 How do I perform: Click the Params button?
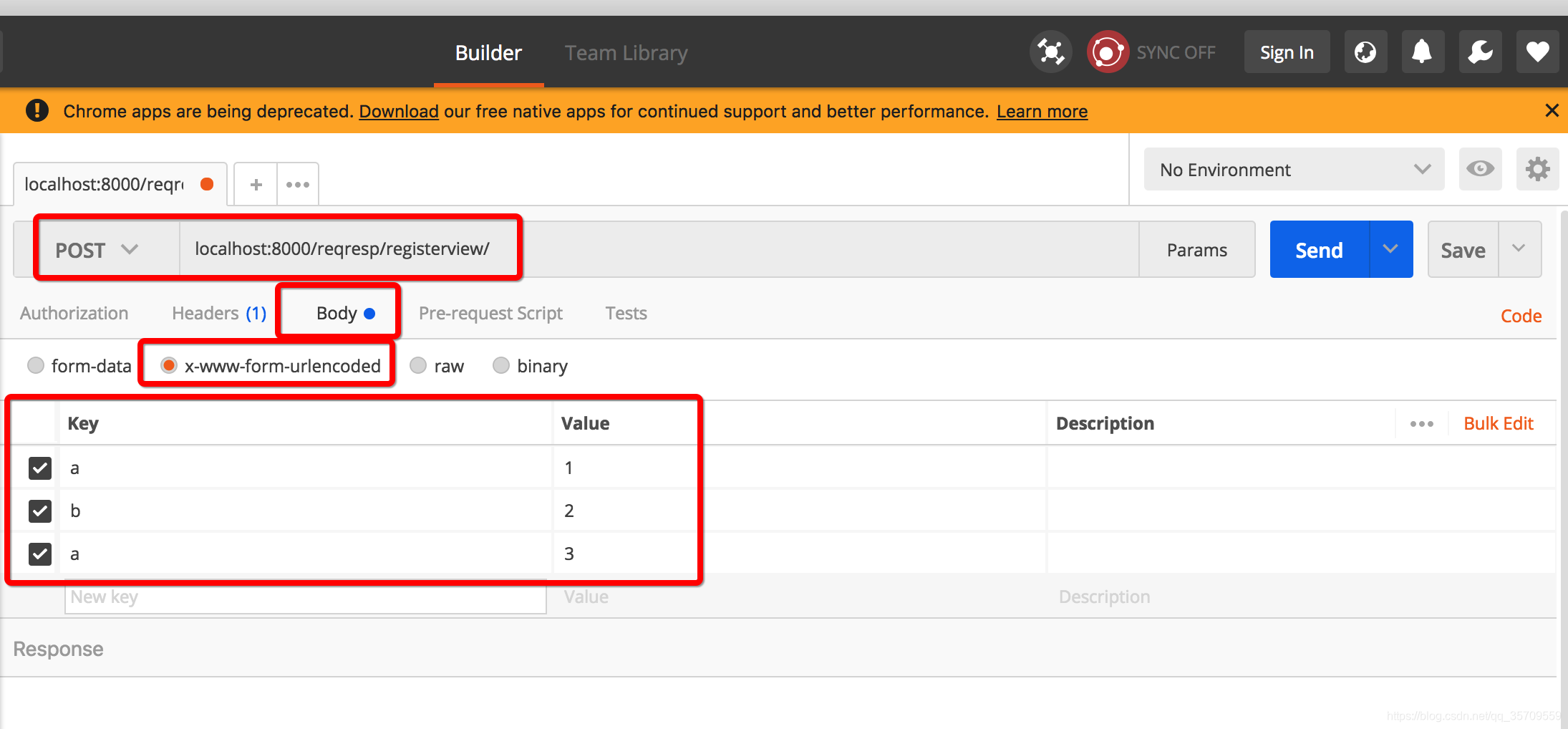[1196, 250]
